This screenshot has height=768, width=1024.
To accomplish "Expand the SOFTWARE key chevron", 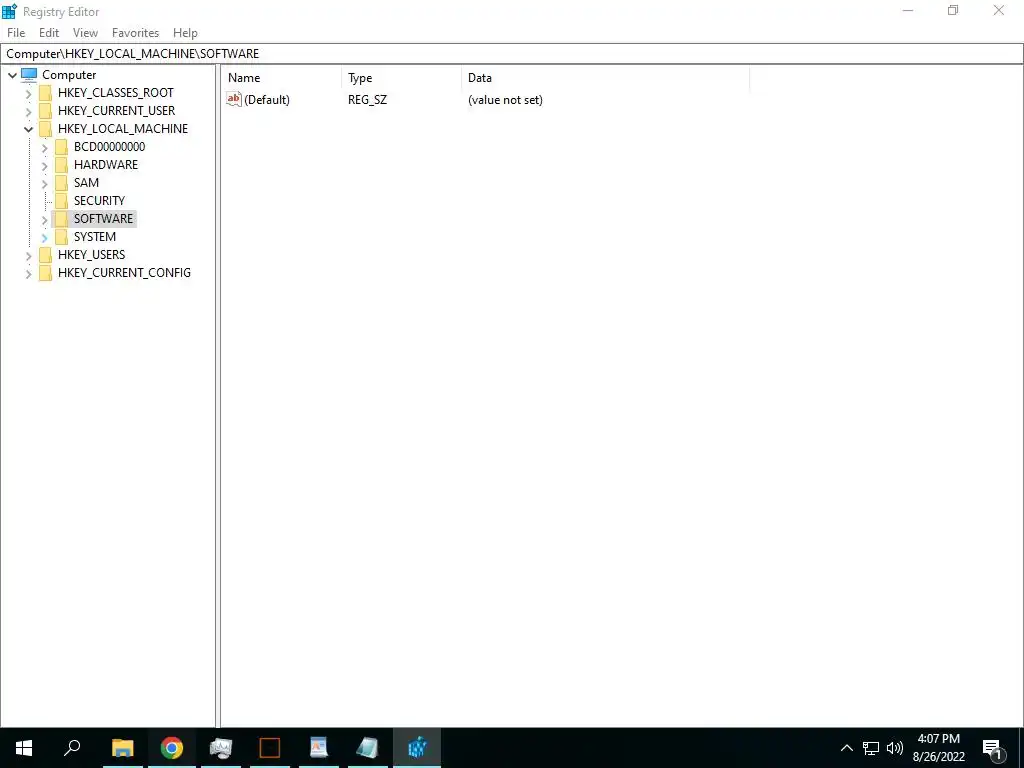I will [44, 219].
